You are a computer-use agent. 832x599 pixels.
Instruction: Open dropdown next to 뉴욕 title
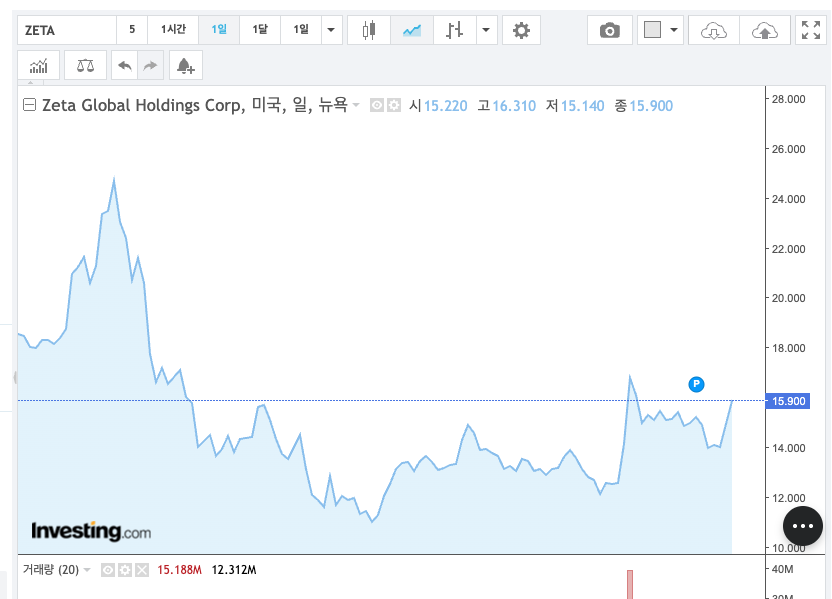(356, 105)
